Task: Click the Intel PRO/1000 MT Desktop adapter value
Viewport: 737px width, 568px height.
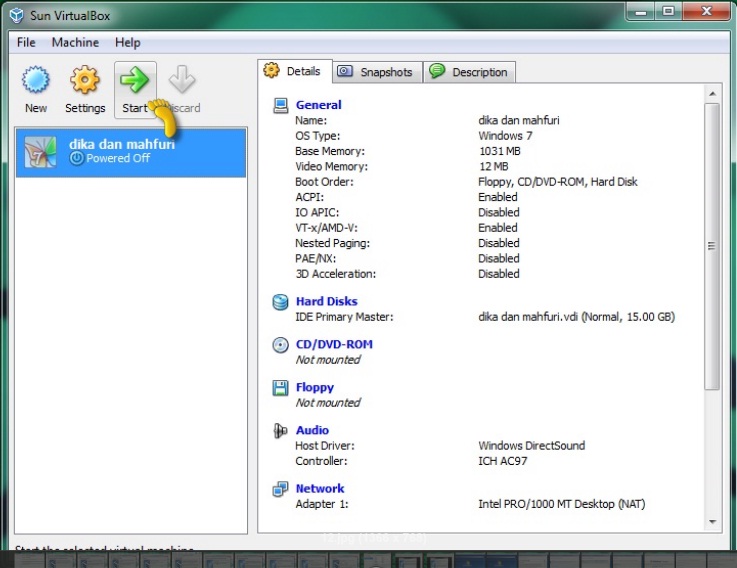Action: point(562,504)
